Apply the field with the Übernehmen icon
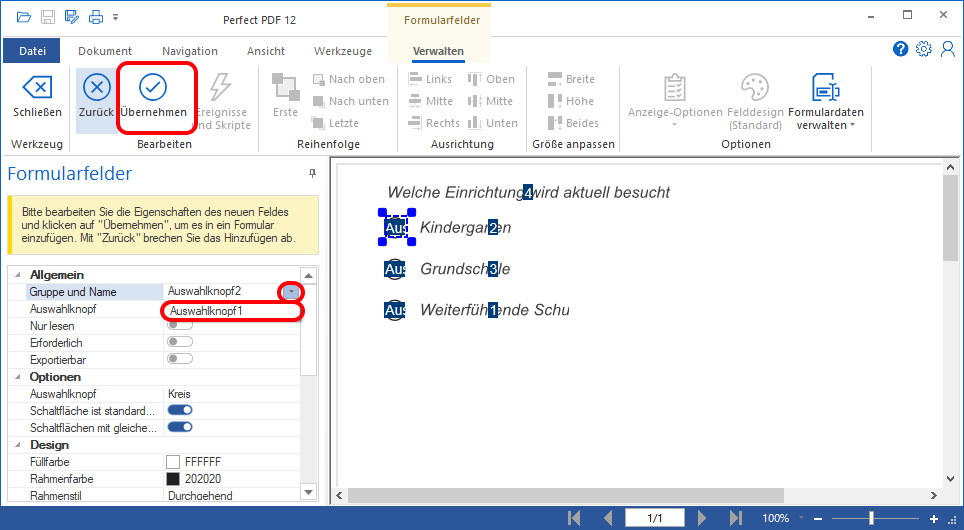Screen dimensions: 964x530 [153, 87]
